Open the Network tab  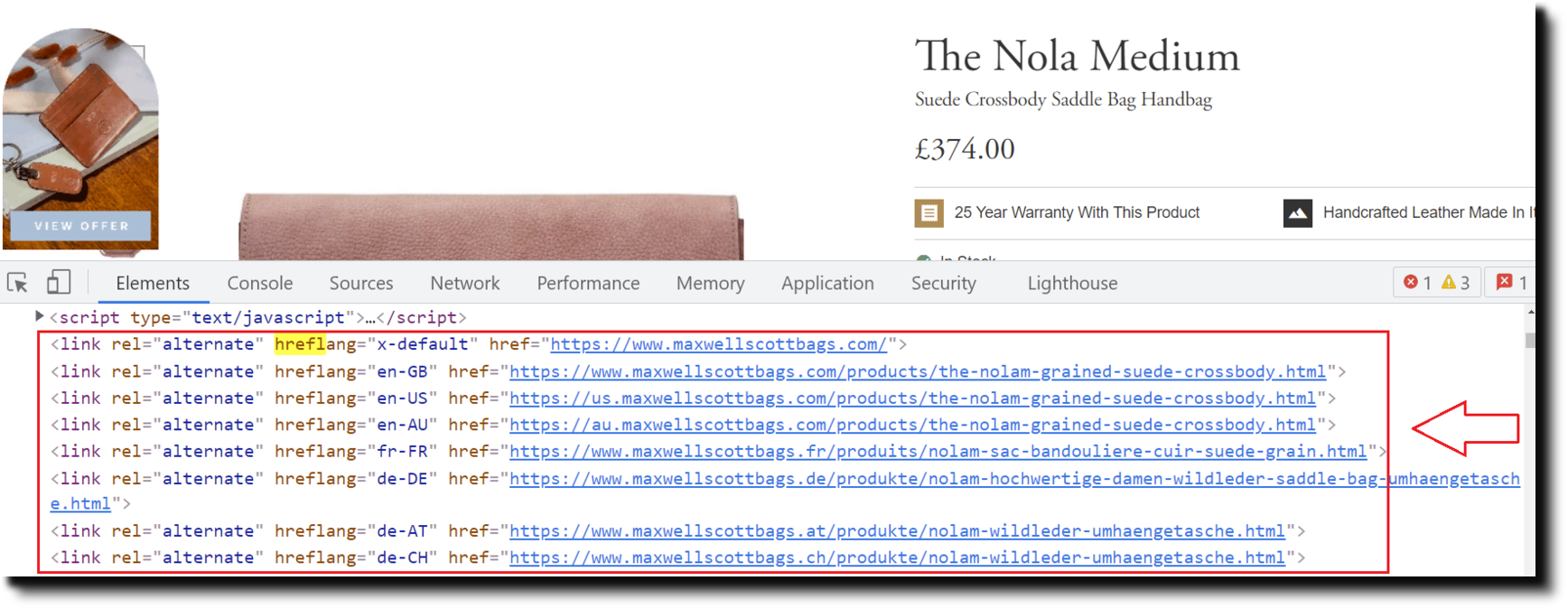point(464,283)
